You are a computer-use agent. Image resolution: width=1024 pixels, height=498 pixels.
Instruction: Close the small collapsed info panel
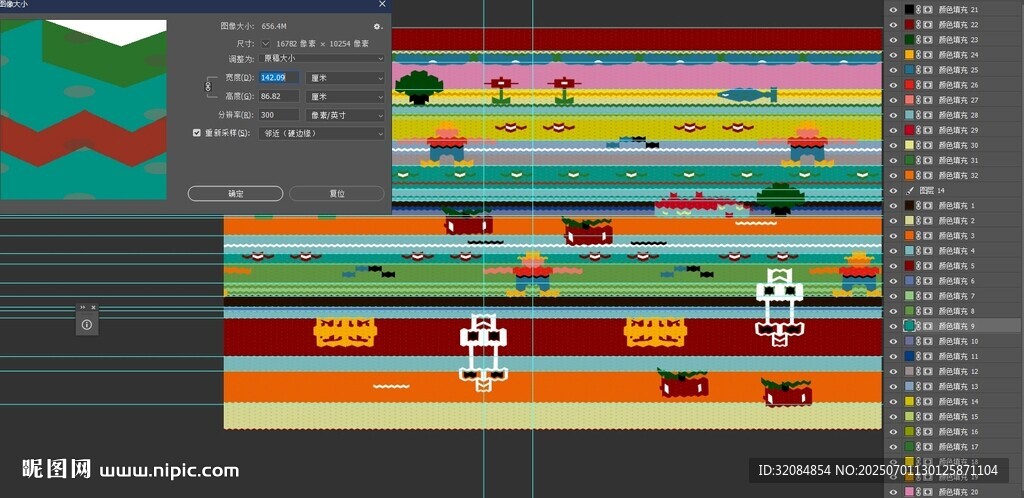coord(93,307)
